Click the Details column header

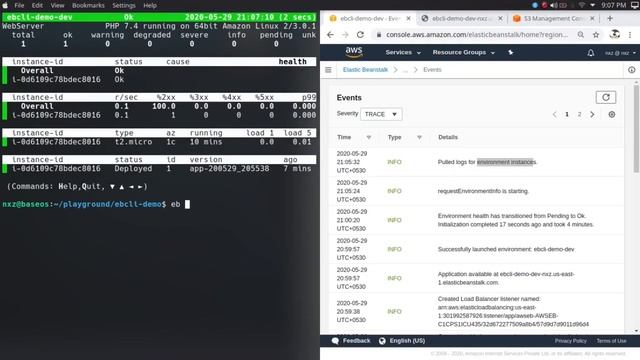pos(448,137)
